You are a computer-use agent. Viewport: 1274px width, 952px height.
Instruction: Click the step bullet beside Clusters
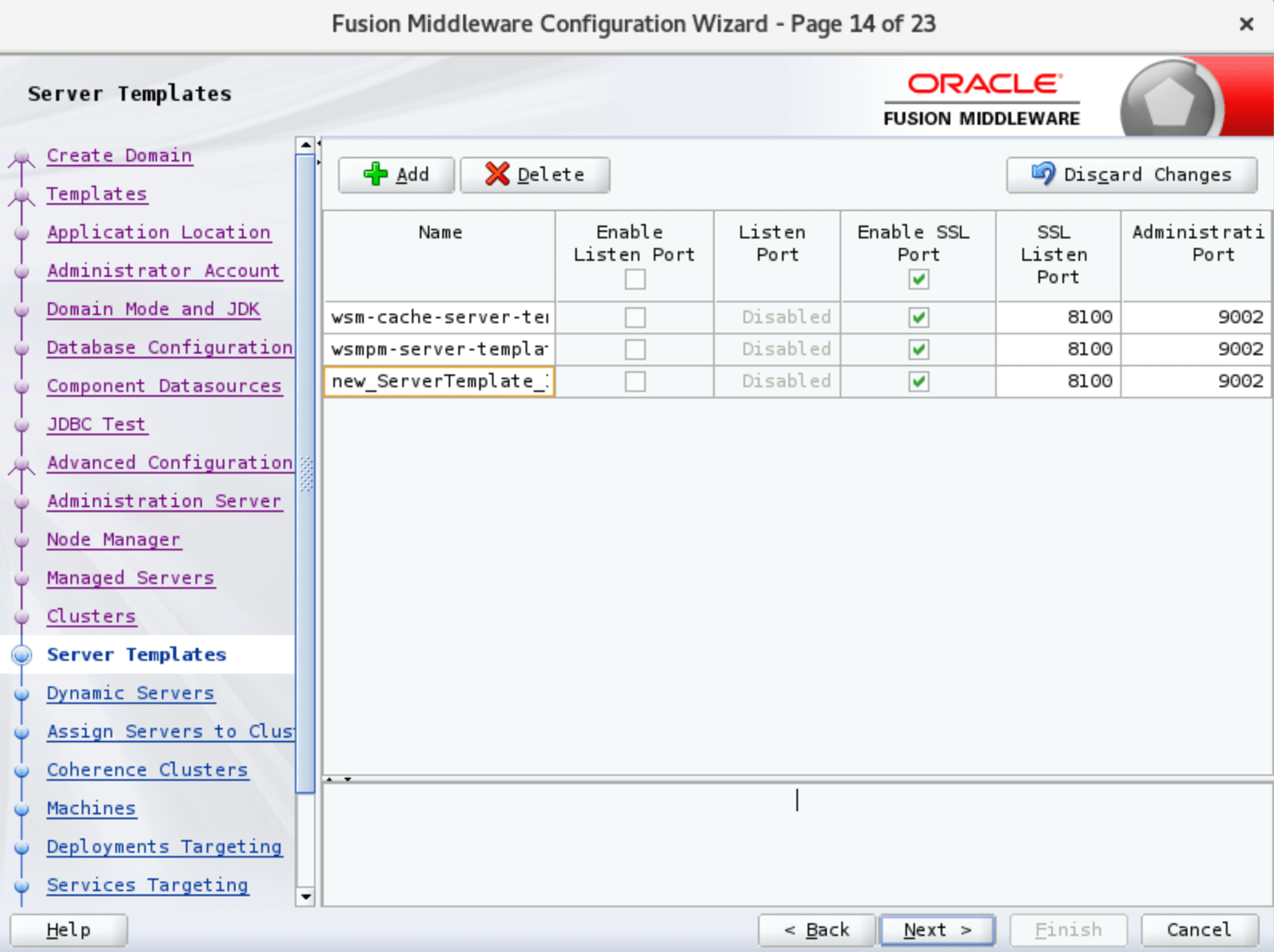pos(22,617)
